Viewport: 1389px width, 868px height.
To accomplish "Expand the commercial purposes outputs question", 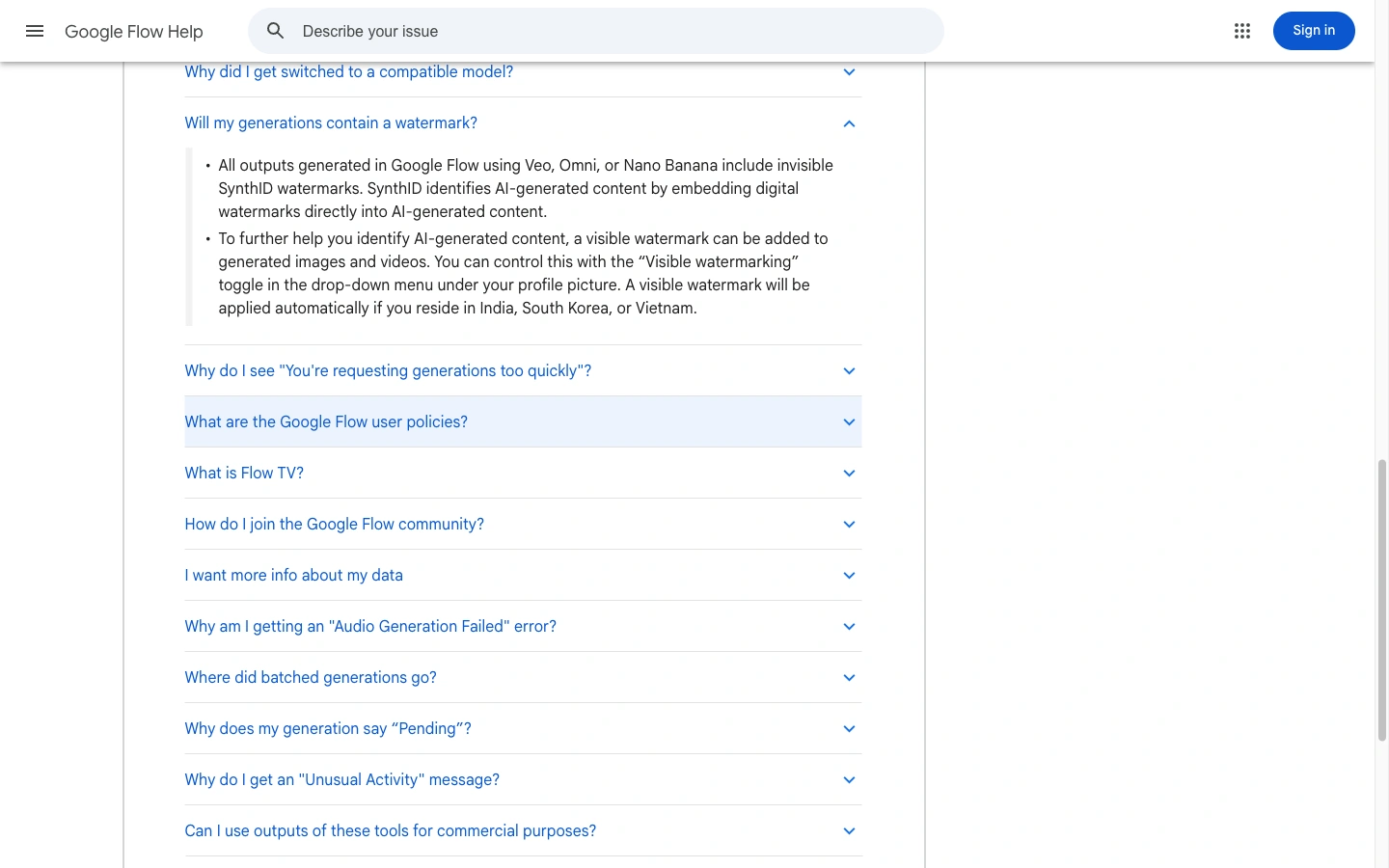I will 523,831.
